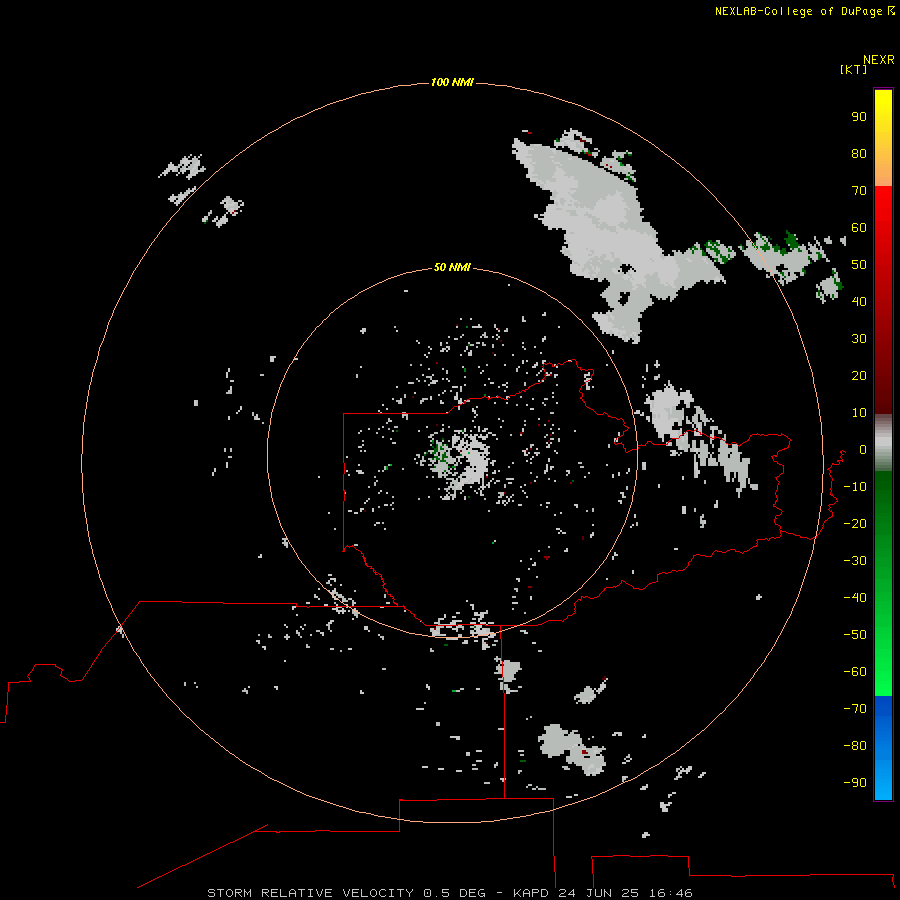Click the -50 value on velocity scale
This screenshot has width=900, height=900.
pyautogui.click(x=855, y=635)
